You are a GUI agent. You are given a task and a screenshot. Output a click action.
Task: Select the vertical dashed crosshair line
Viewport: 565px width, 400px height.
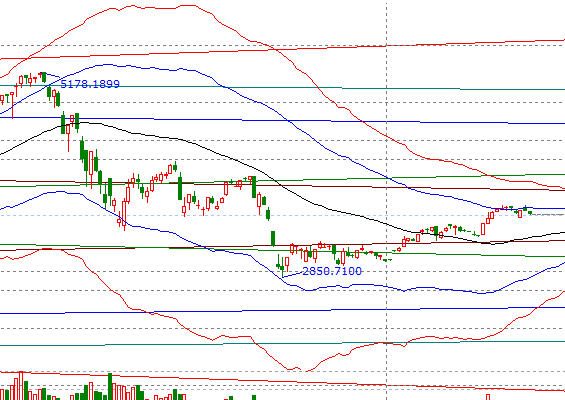(x=387, y=200)
